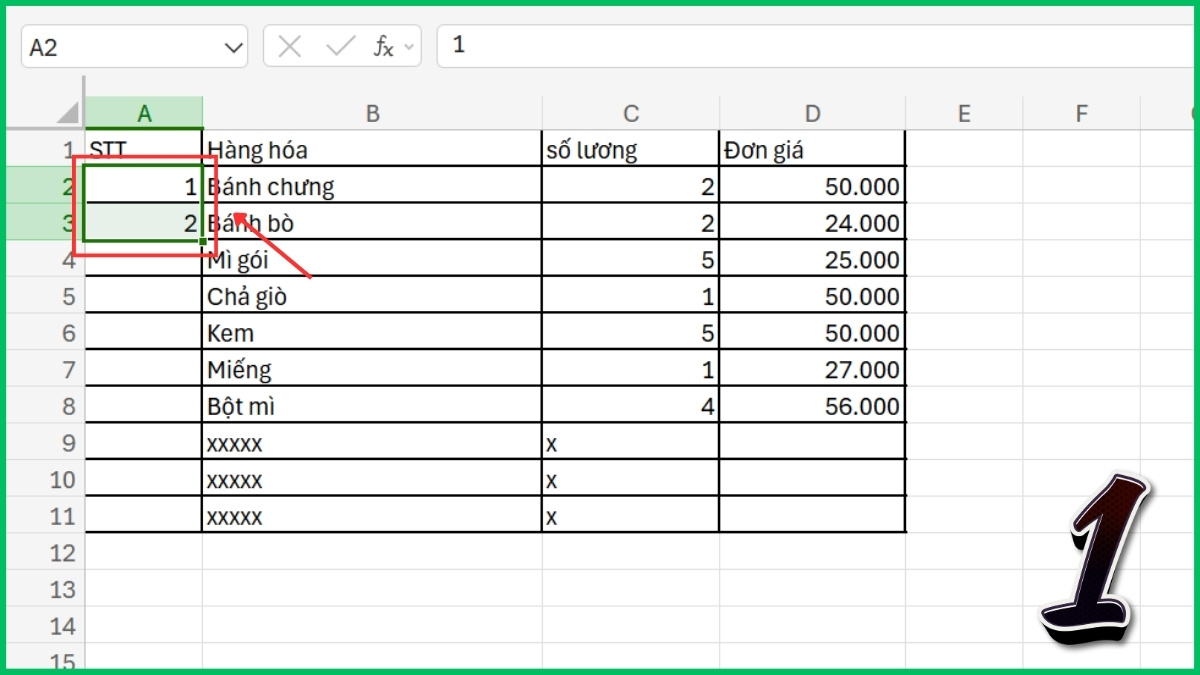Select the Bột mì cell
The image size is (1200, 675).
point(373,406)
